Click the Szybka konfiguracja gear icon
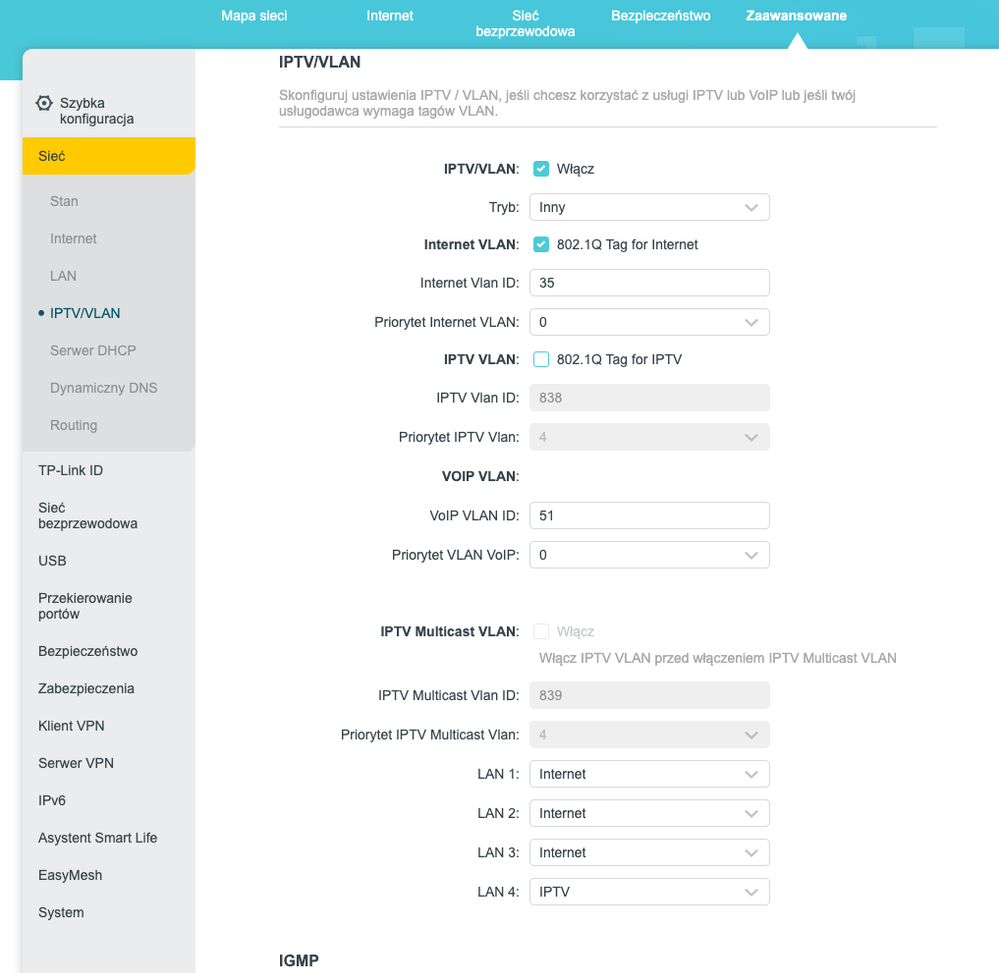Image resolution: width=999 pixels, height=973 pixels. [44, 103]
